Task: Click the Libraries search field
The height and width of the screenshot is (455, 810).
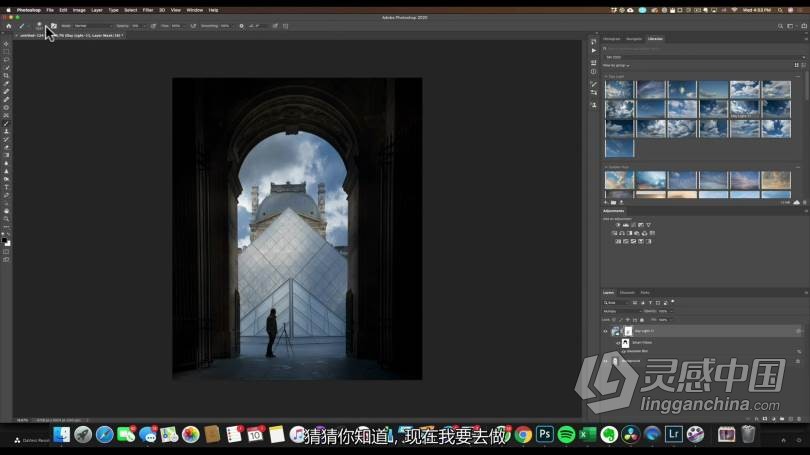Action: click(705, 49)
